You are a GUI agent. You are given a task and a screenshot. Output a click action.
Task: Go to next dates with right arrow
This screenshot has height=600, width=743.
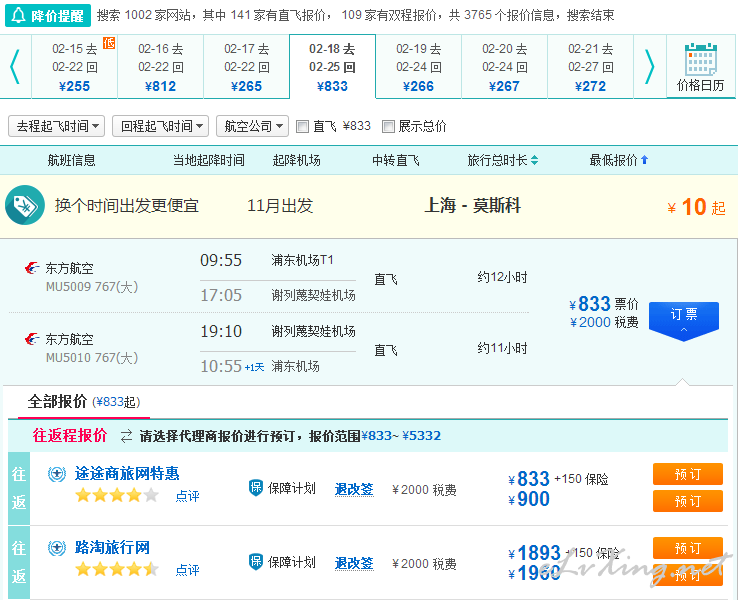click(649, 67)
